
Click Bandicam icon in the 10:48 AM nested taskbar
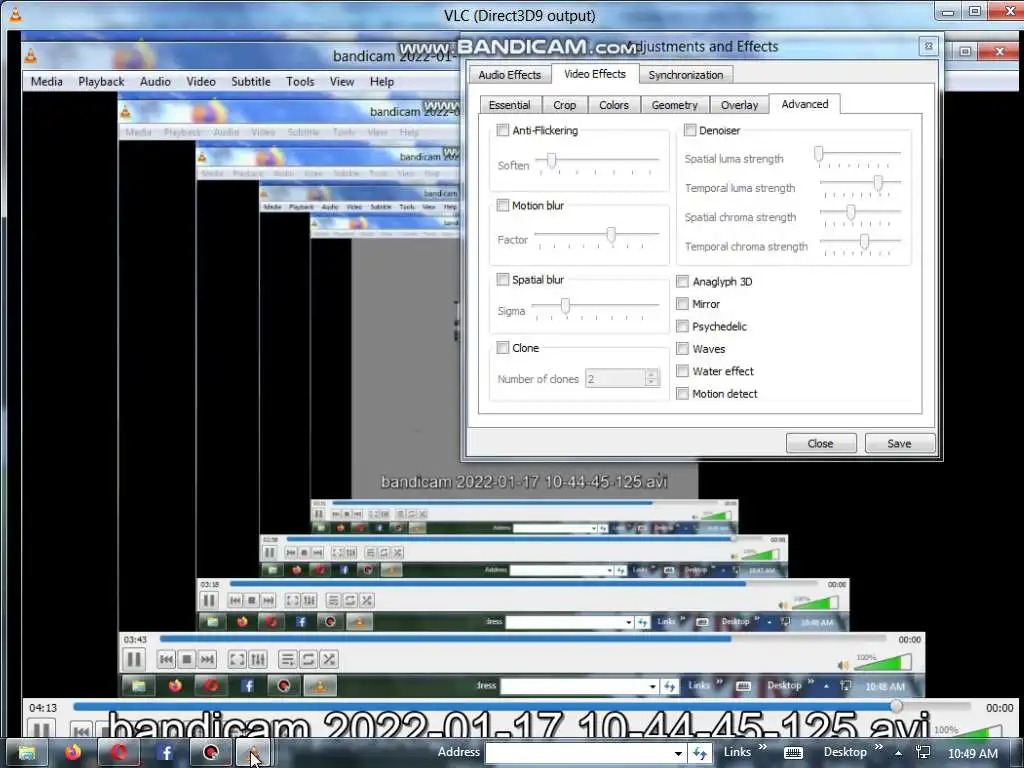click(283, 686)
